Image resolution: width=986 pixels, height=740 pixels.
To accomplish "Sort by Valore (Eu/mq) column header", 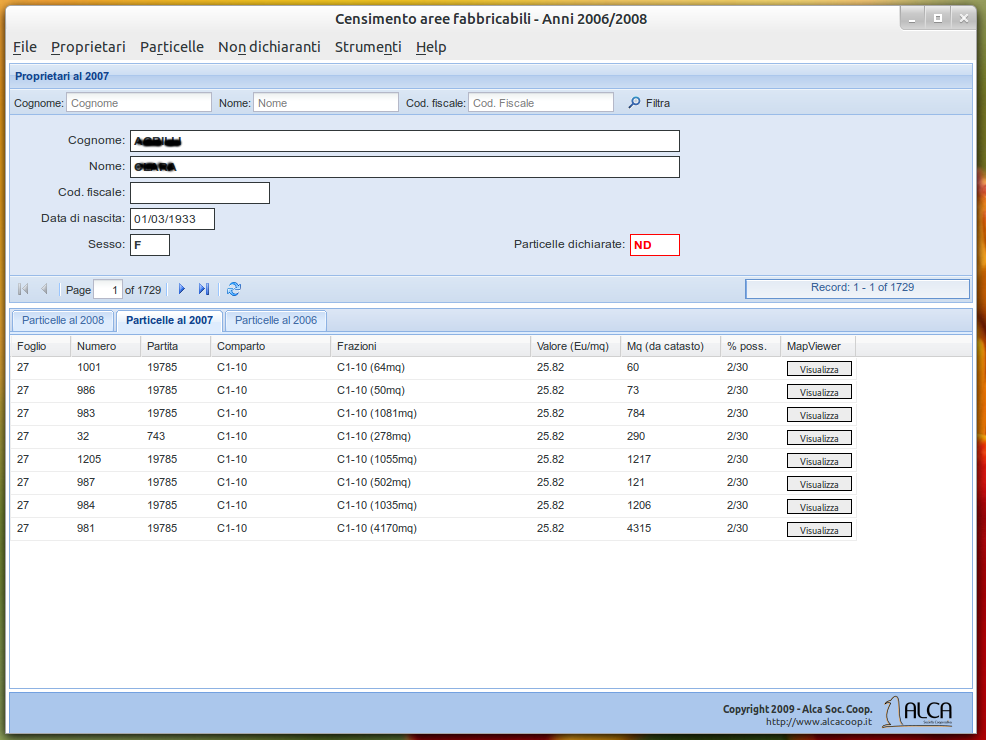I will [x=575, y=346].
